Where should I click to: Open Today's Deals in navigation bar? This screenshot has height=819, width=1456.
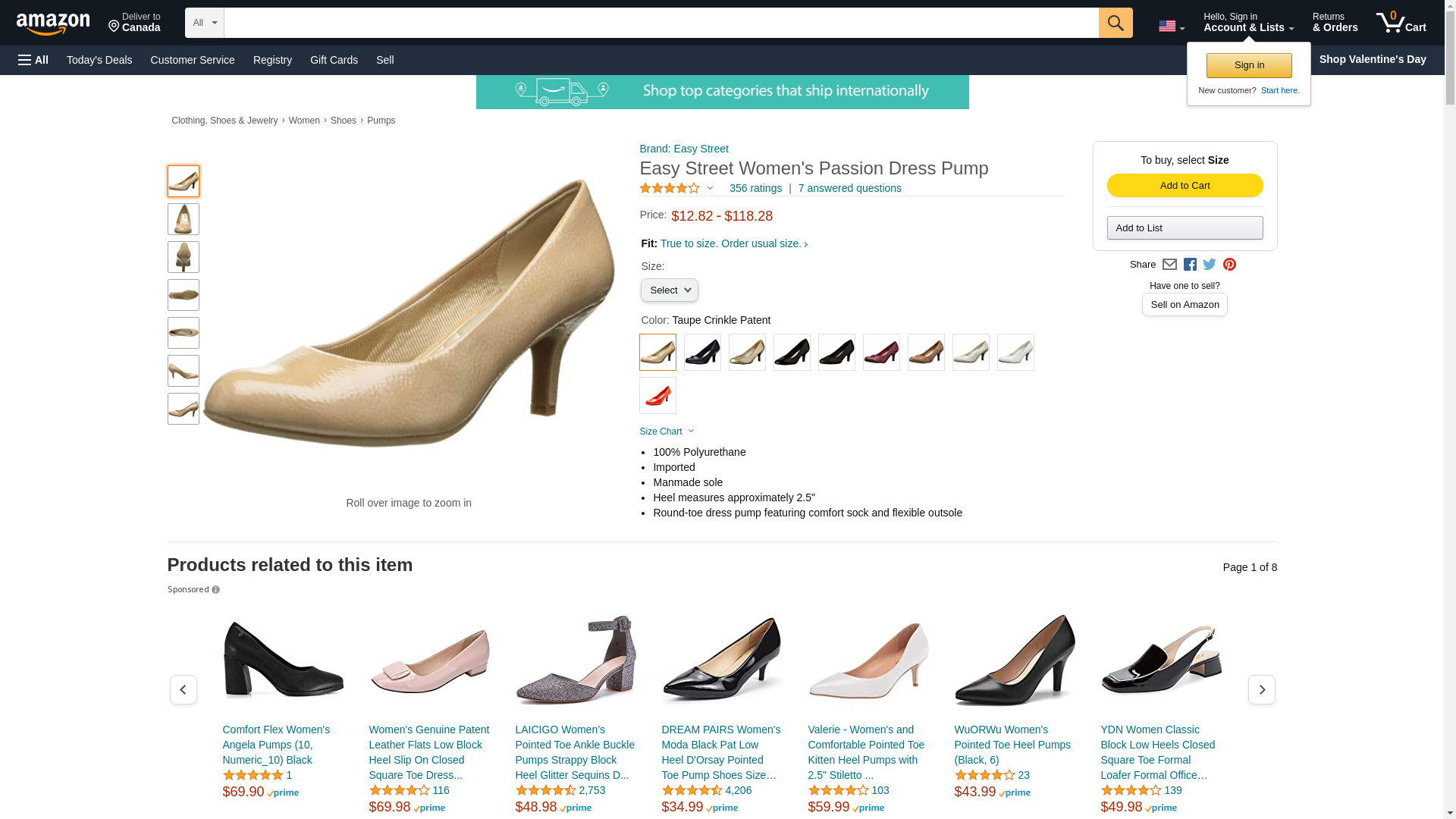(x=99, y=60)
